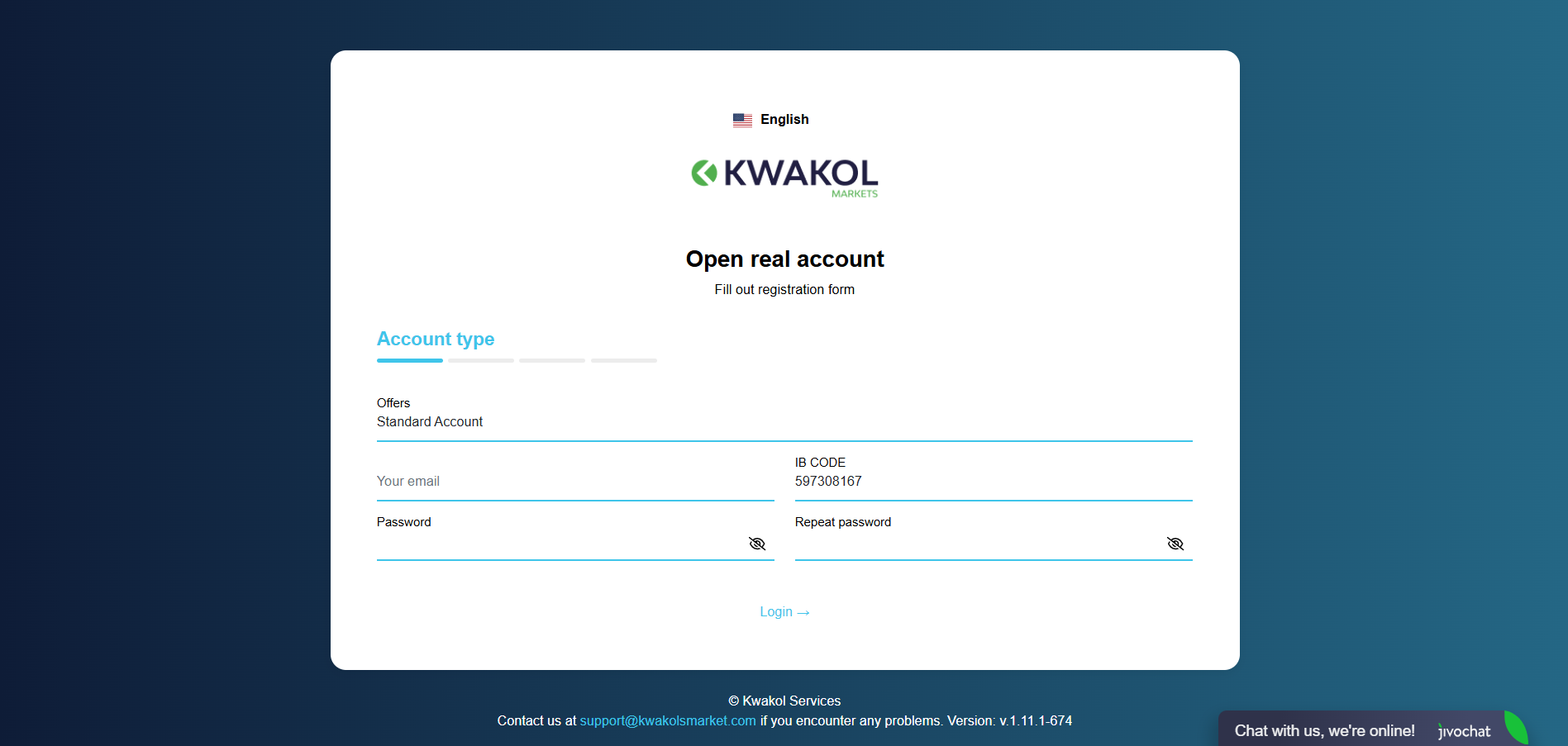Screen dimensions: 1568x746
Task: Click the first active progress step bar
Action: tap(410, 360)
